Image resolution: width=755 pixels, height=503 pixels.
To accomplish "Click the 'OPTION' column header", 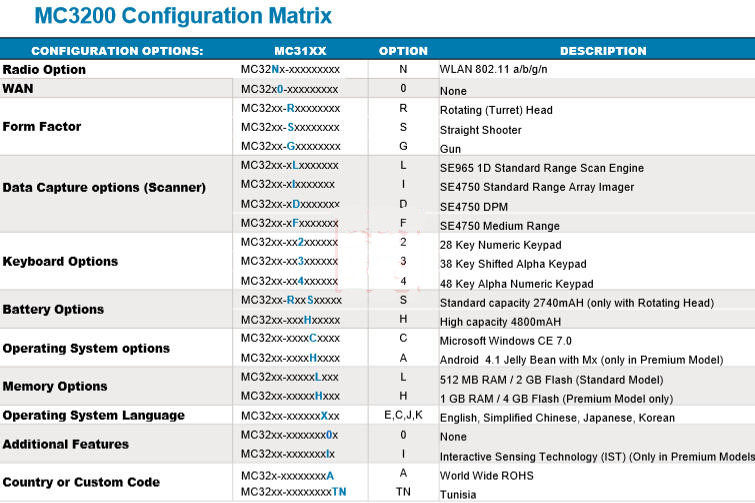I will [403, 51].
